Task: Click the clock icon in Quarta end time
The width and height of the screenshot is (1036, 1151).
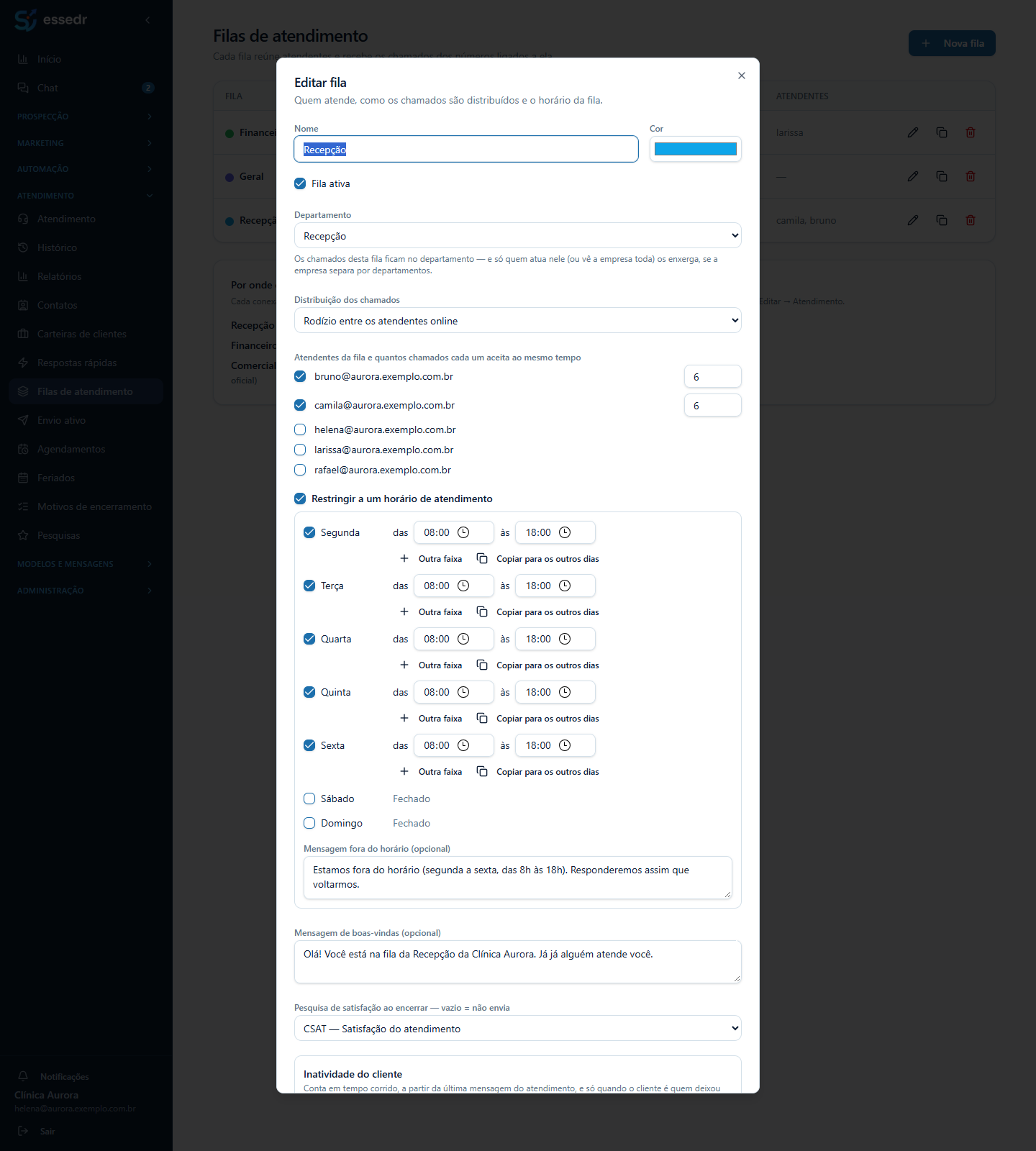Action: coord(565,639)
